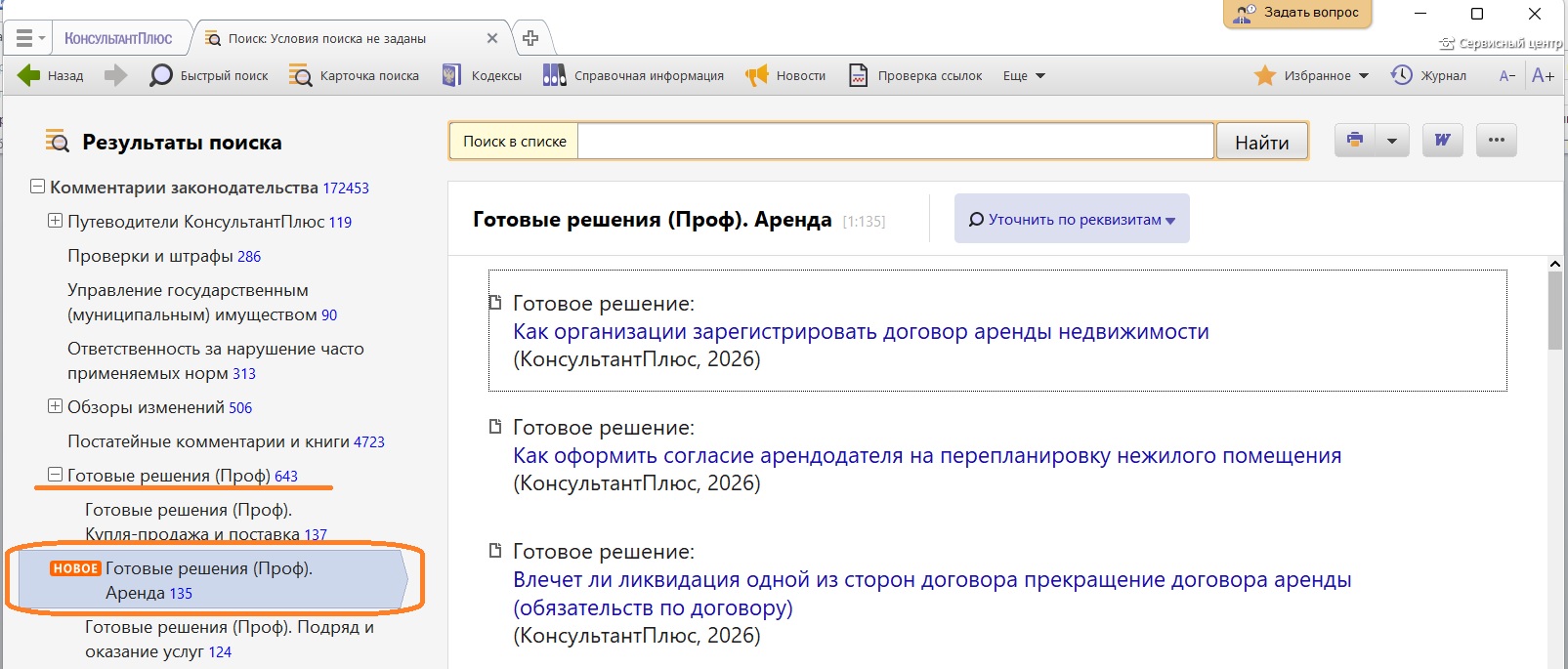Click the results list scrollbar thumb
Screen dimensions: 1568x669
[1555, 311]
